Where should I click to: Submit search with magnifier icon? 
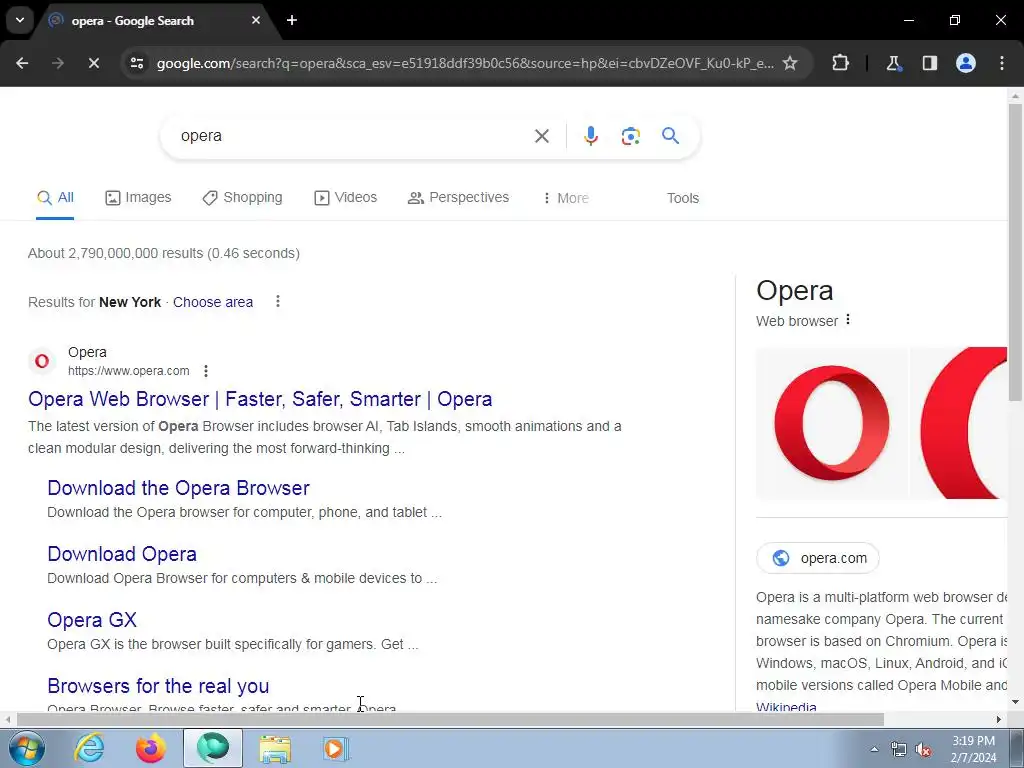click(x=671, y=136)
